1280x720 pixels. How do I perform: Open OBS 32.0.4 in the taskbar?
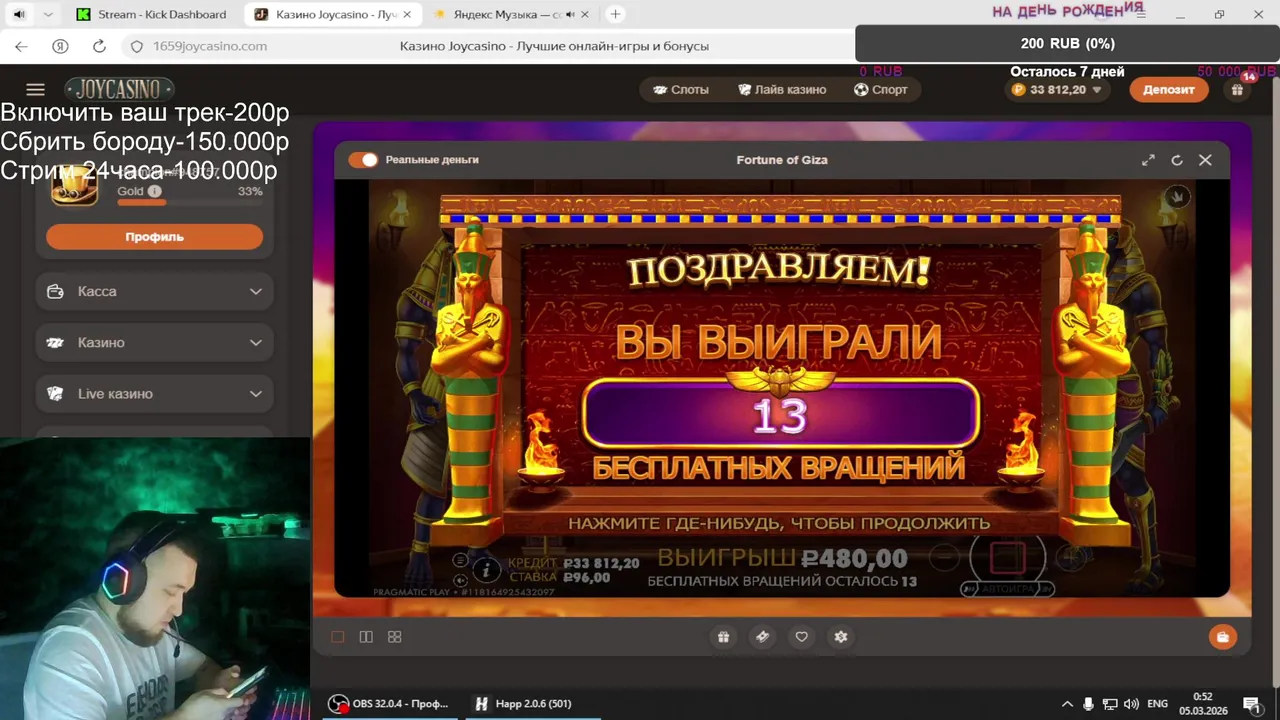pos(389,704)
